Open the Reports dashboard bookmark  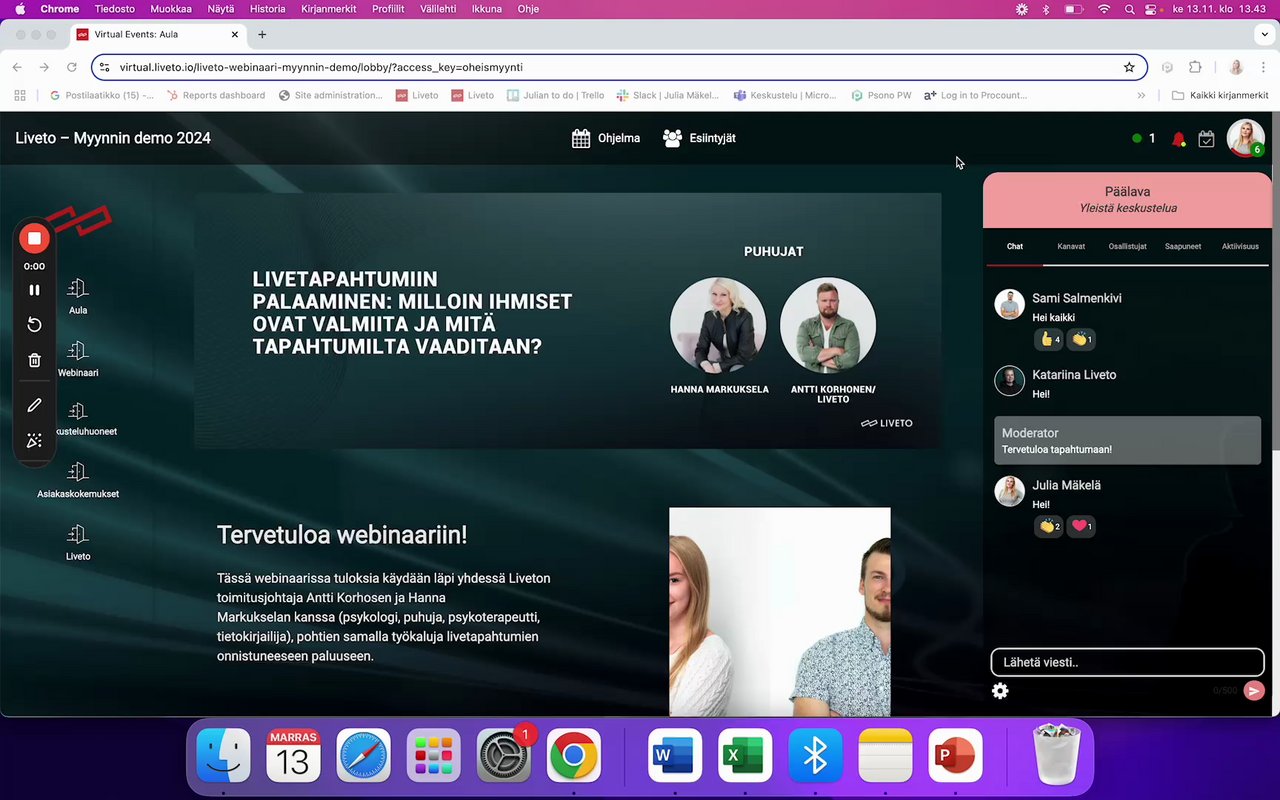click(x=216, y=95)
